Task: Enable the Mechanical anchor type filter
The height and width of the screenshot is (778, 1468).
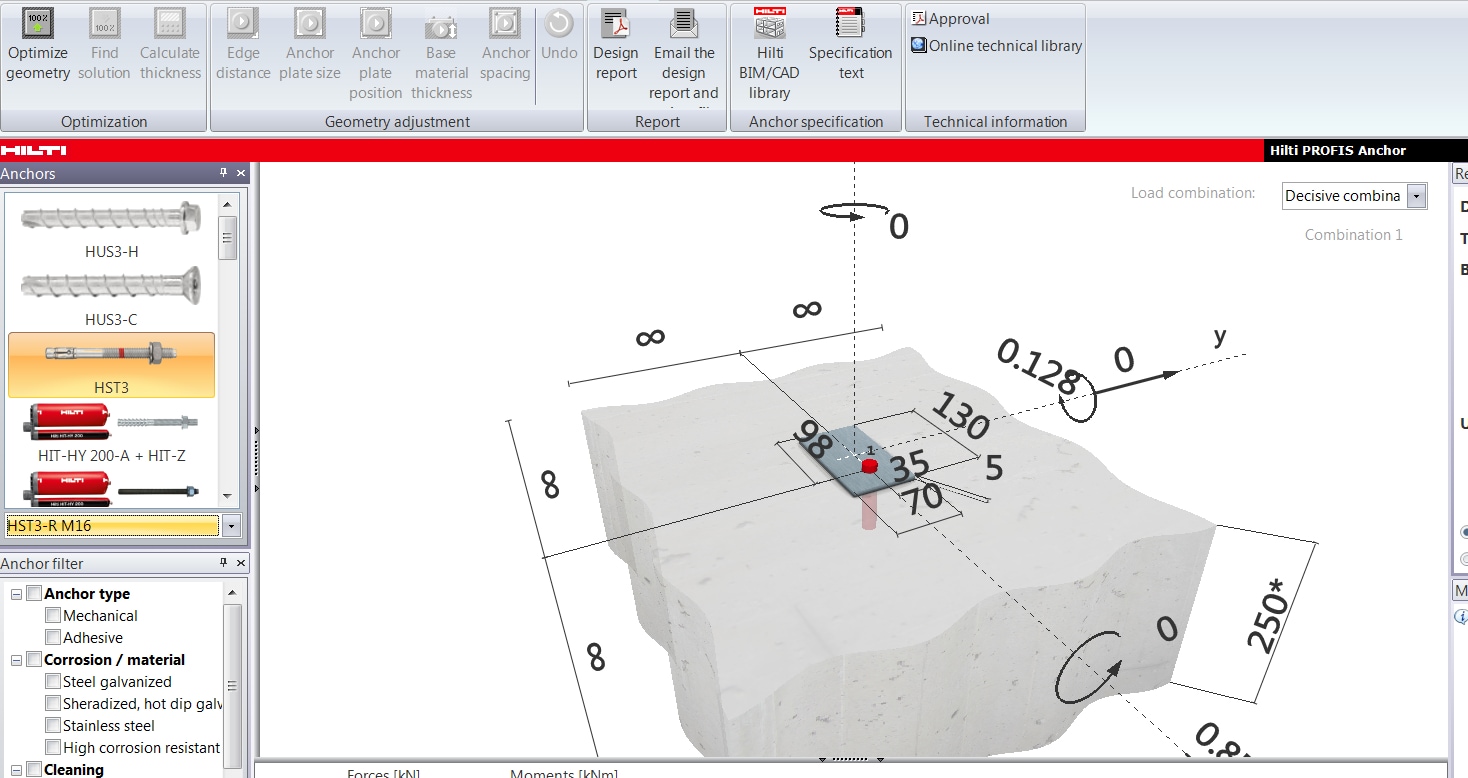Action: (x=53, y=615)
